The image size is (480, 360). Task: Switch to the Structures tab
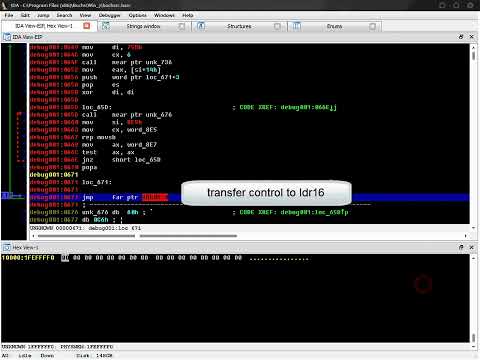pos(239,26)
